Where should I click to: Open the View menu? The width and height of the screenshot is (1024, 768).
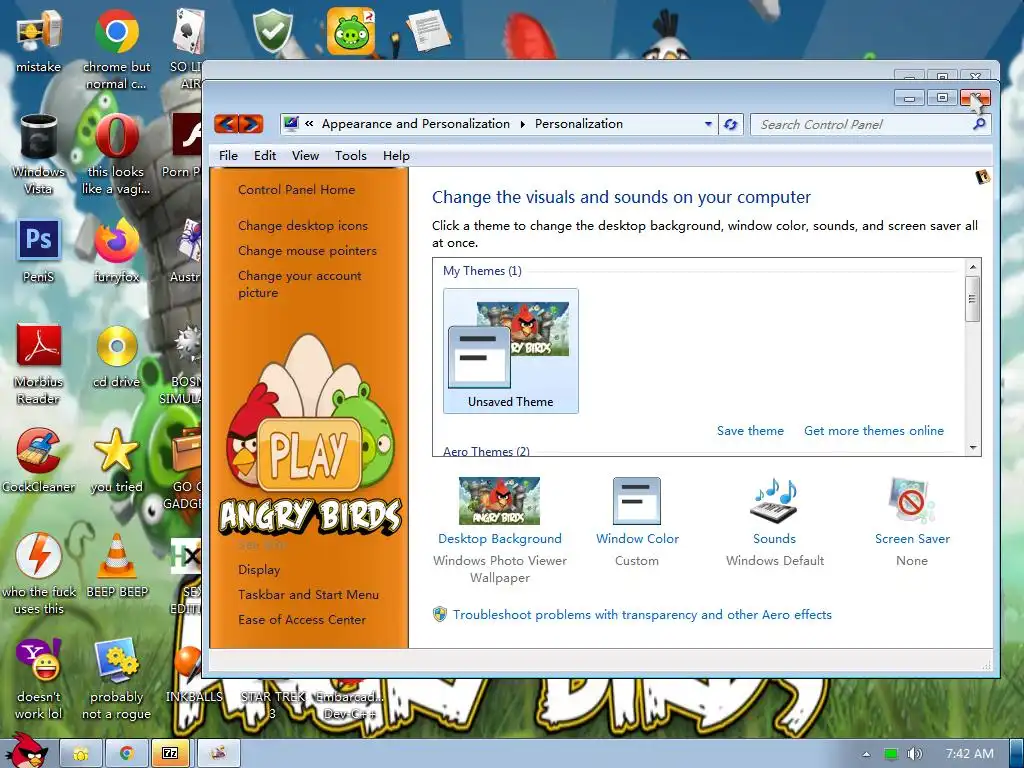305,155
